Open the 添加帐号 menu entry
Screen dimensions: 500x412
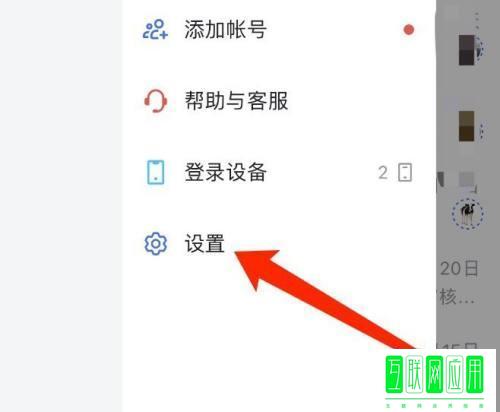[279, 30]
